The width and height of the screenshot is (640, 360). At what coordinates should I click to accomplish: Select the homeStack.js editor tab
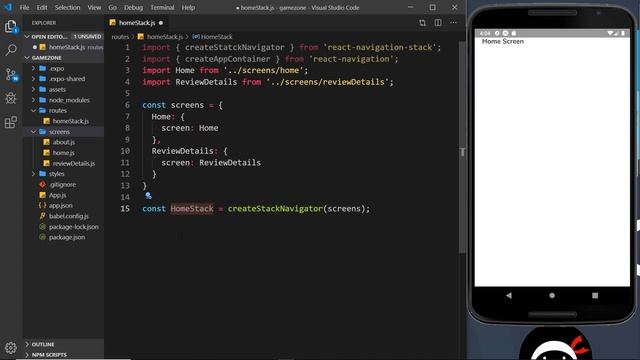pos(137,23)
